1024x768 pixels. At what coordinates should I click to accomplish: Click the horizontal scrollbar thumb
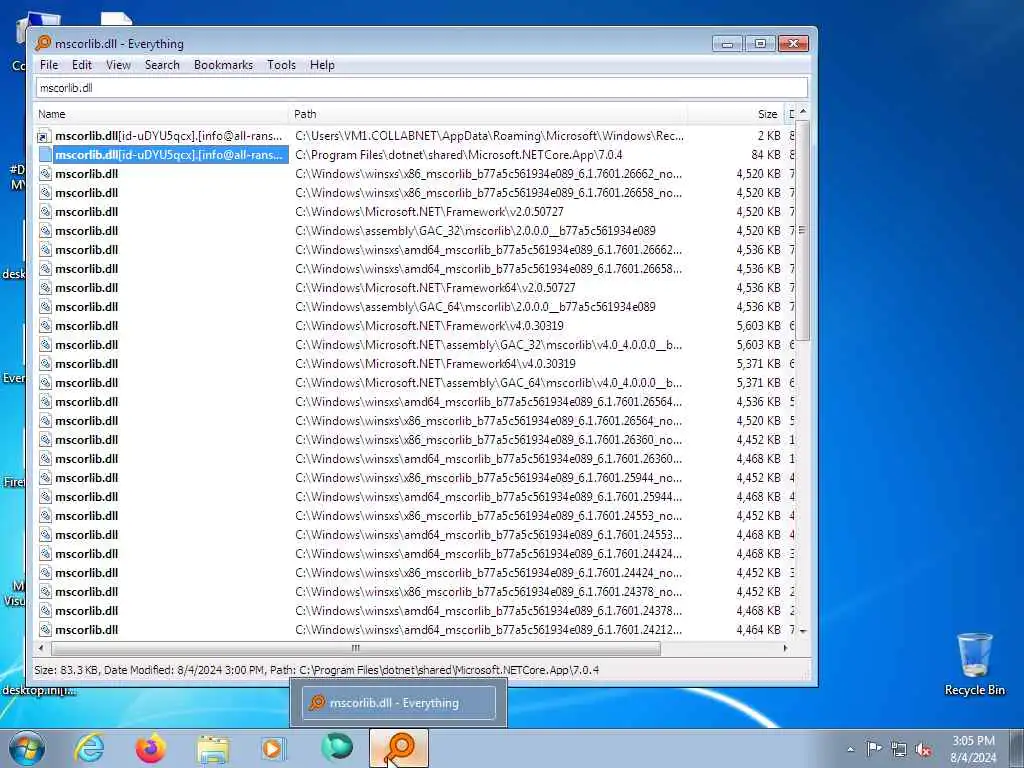coord(356,648)
